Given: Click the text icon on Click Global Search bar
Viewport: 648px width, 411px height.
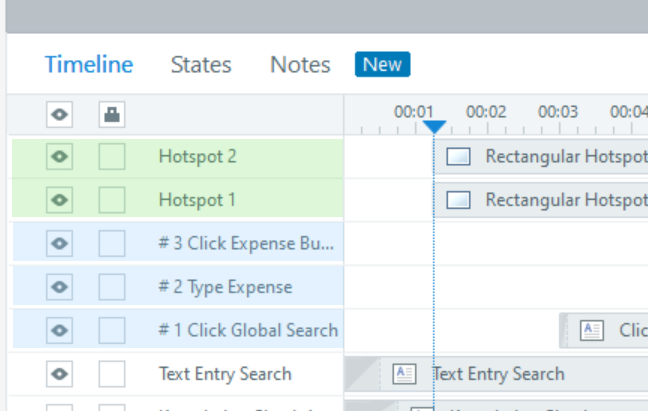Looking at the screenshot, I should click(592, 330).
